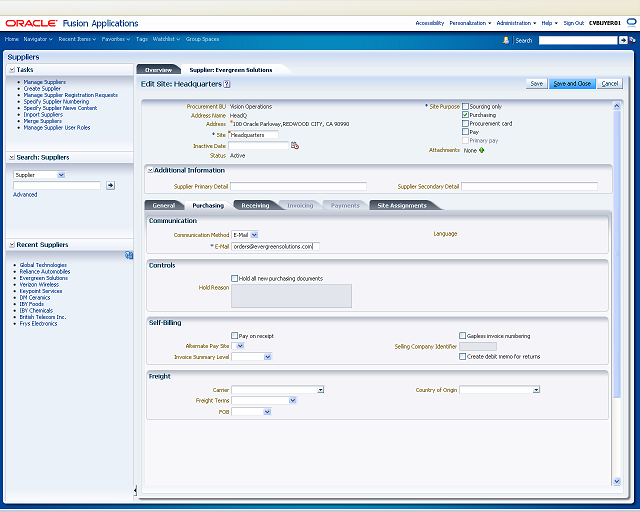The height and width of the screenshot is (512, 640).
Task: Open the Alternate Pay Site dropdown
Action: (238, 346)
